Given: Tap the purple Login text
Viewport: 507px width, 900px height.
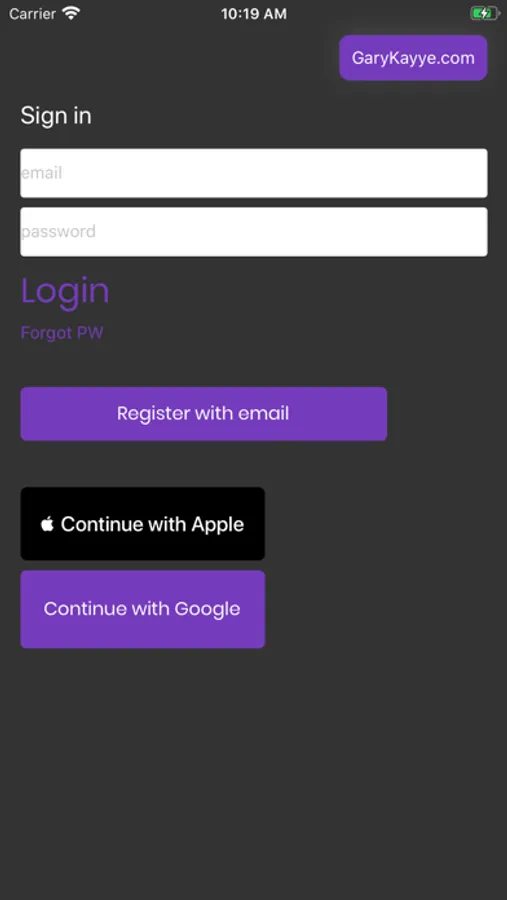Looking at the screenshot, I should (65, 291).
